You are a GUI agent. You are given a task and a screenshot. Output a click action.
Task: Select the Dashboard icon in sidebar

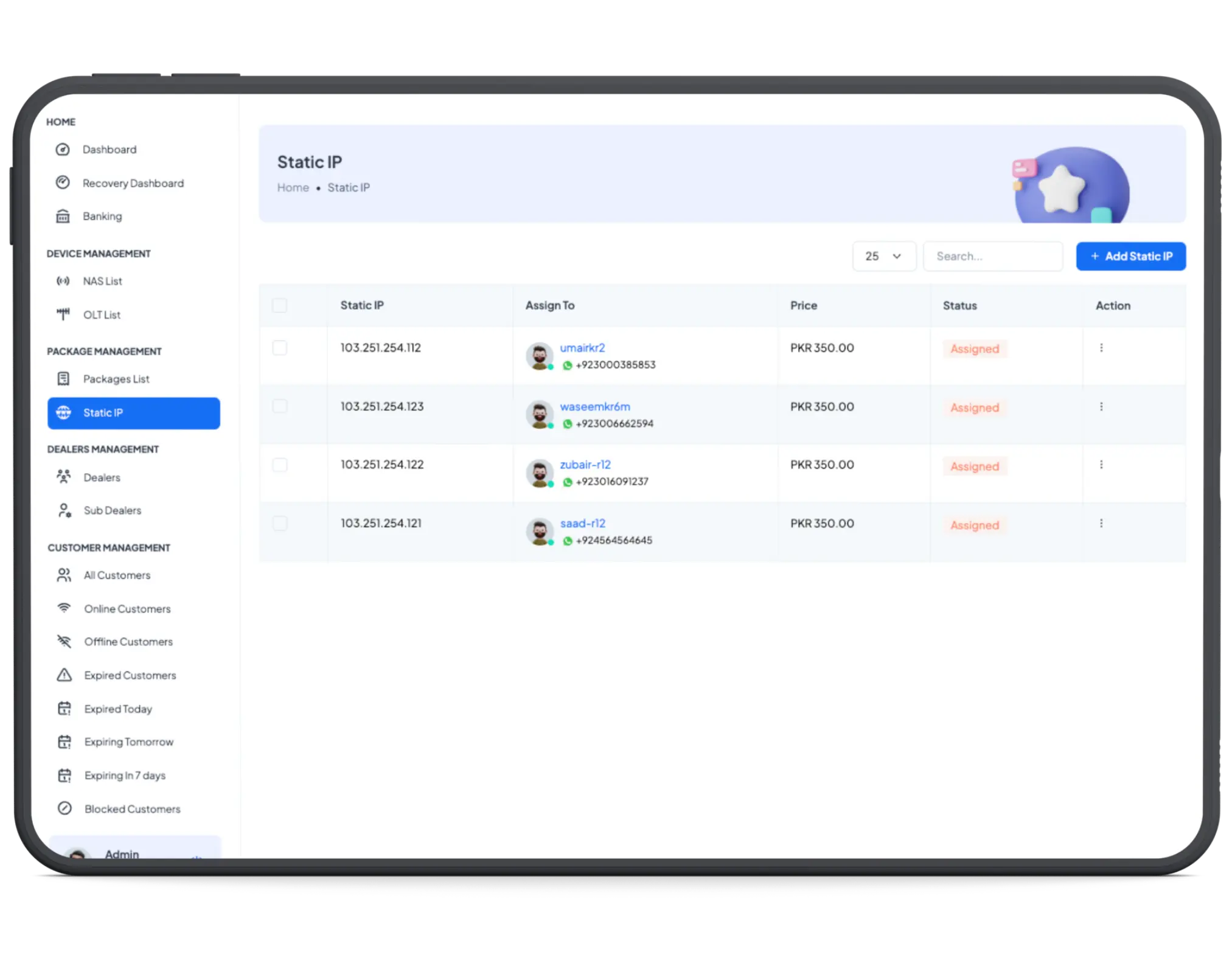pyautogui.click(x=63, y=149)
